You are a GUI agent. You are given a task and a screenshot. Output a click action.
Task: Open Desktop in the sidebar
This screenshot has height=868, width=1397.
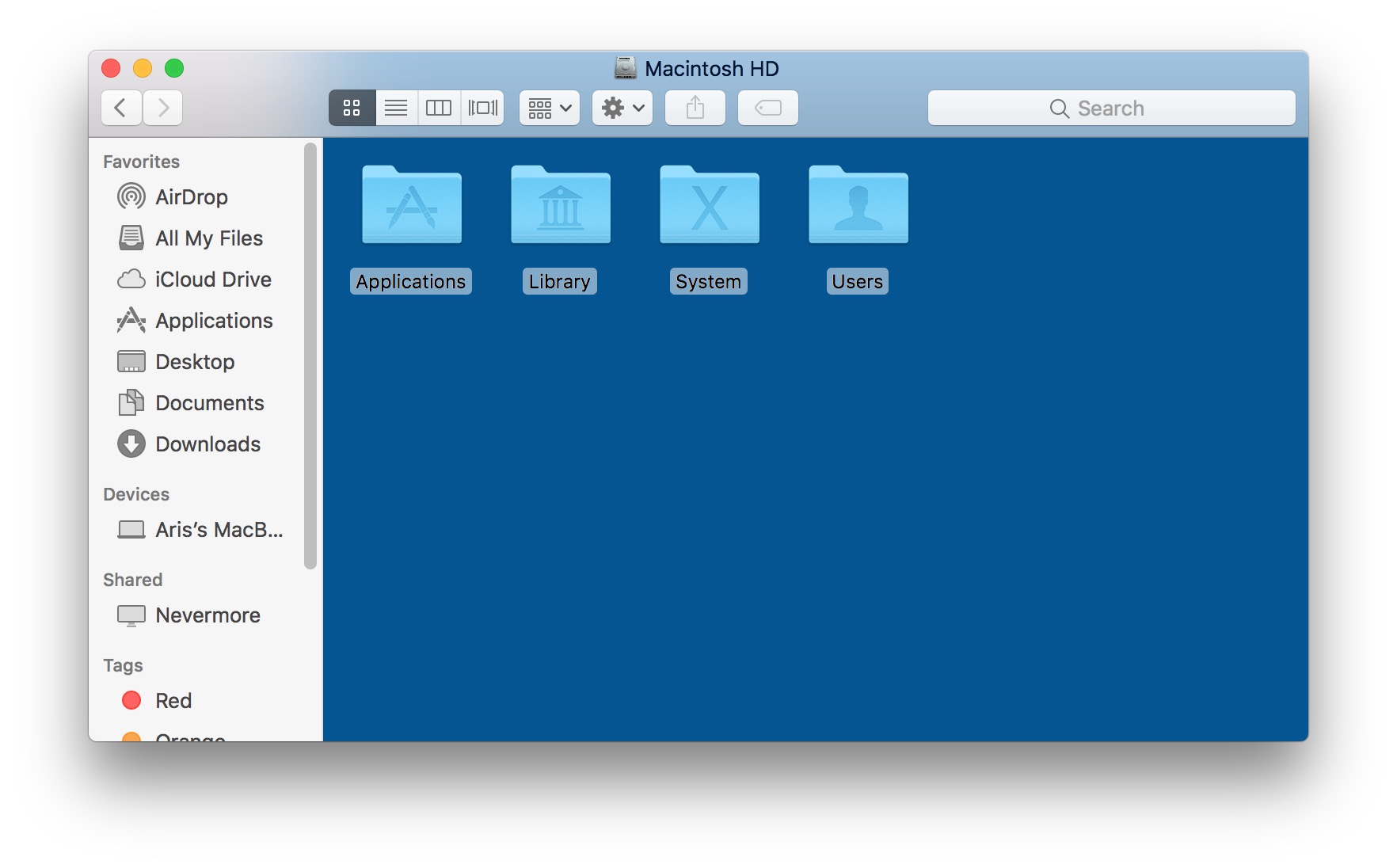pos(195,361)
